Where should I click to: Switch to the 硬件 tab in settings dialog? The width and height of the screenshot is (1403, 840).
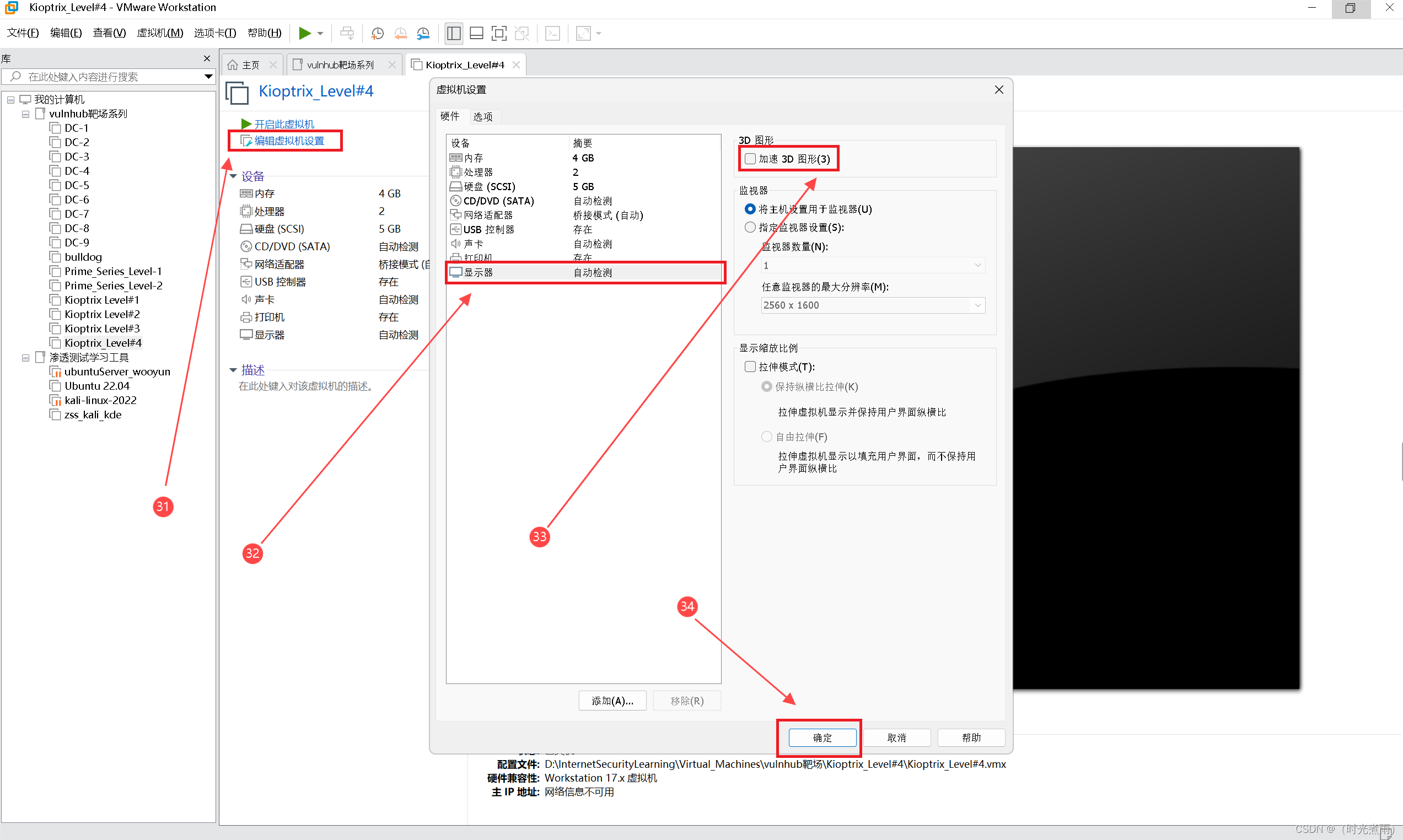[x=450, y=116]
